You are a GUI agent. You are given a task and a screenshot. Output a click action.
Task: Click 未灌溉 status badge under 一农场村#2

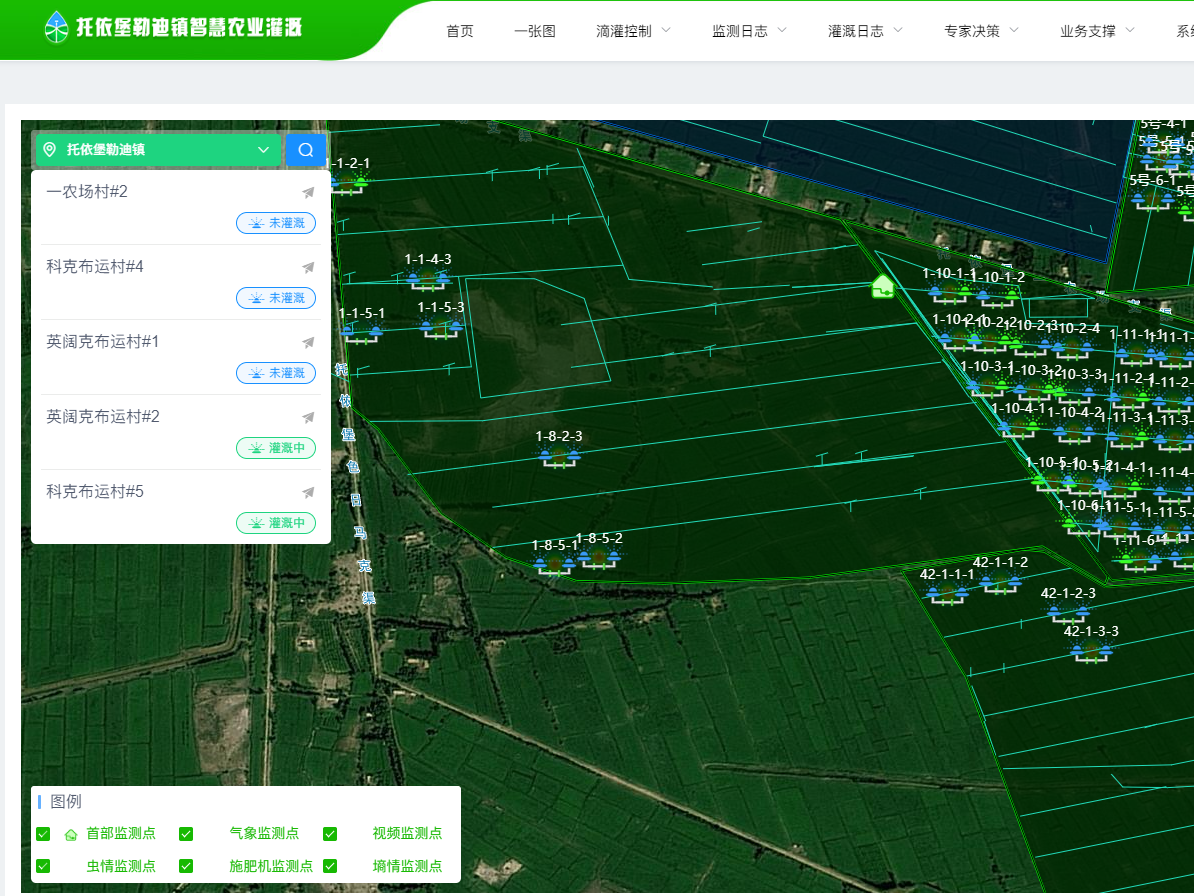276,223
